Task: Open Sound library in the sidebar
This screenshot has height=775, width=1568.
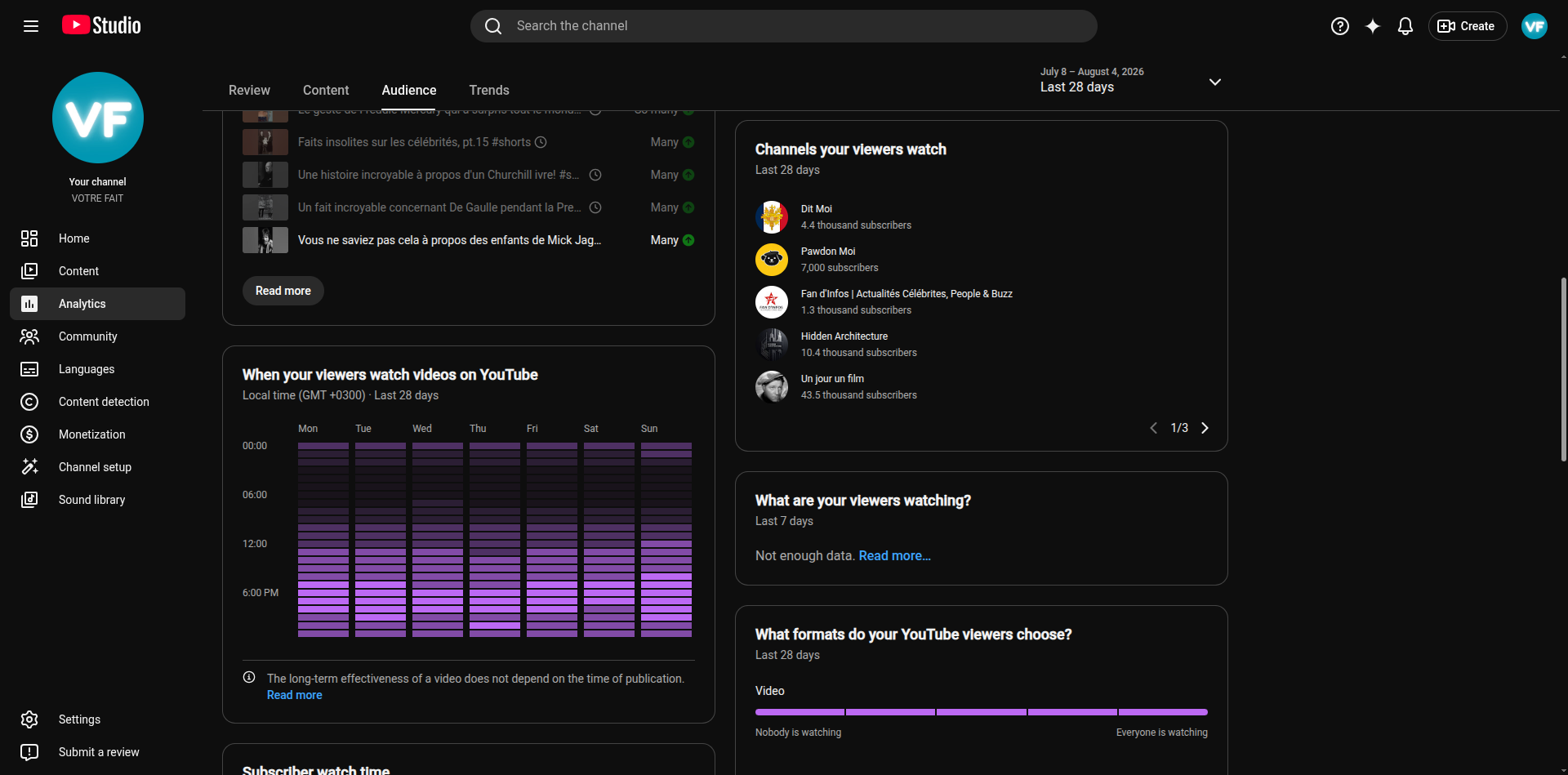Action: click(x=97, y=500)
